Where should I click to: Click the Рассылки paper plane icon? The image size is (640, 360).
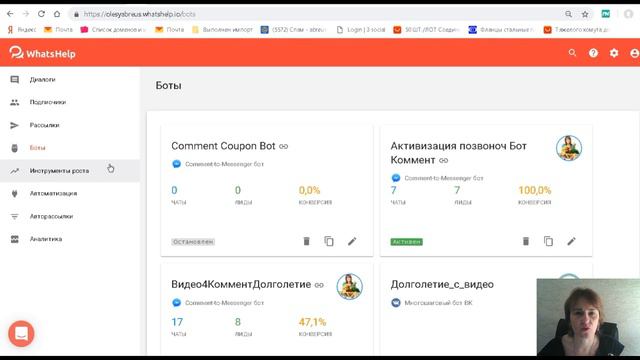click(x=15, y=125)
